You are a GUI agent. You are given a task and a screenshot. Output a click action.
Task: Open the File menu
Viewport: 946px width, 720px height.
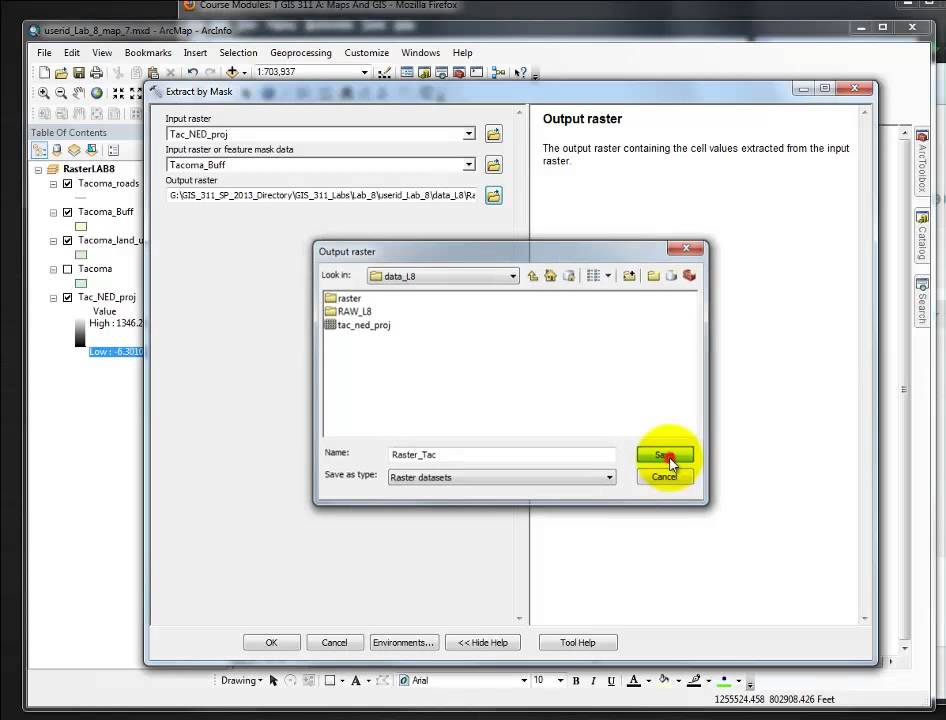point(44,53)
